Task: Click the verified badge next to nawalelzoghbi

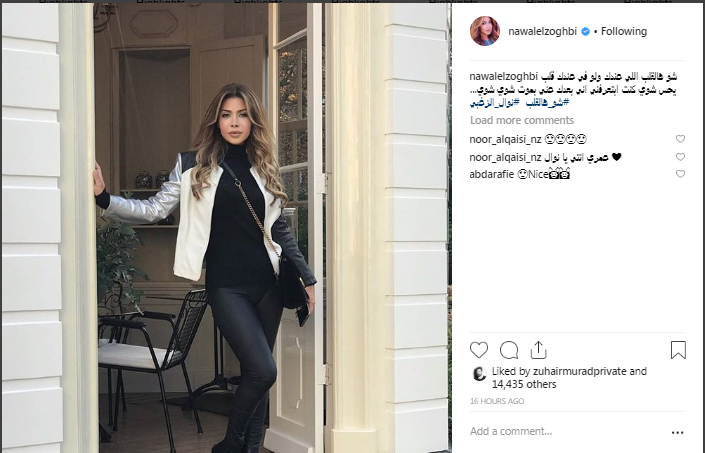Action: 585,31
